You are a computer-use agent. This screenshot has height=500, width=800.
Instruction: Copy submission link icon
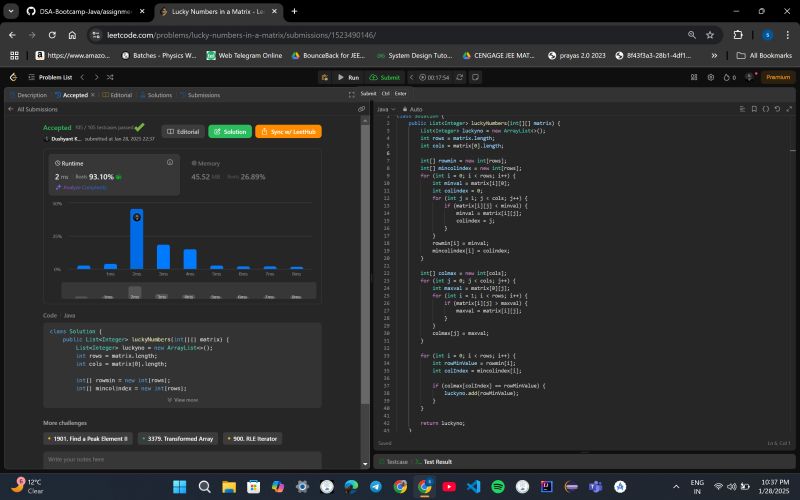pyautogui.click(x=361, y=109)
